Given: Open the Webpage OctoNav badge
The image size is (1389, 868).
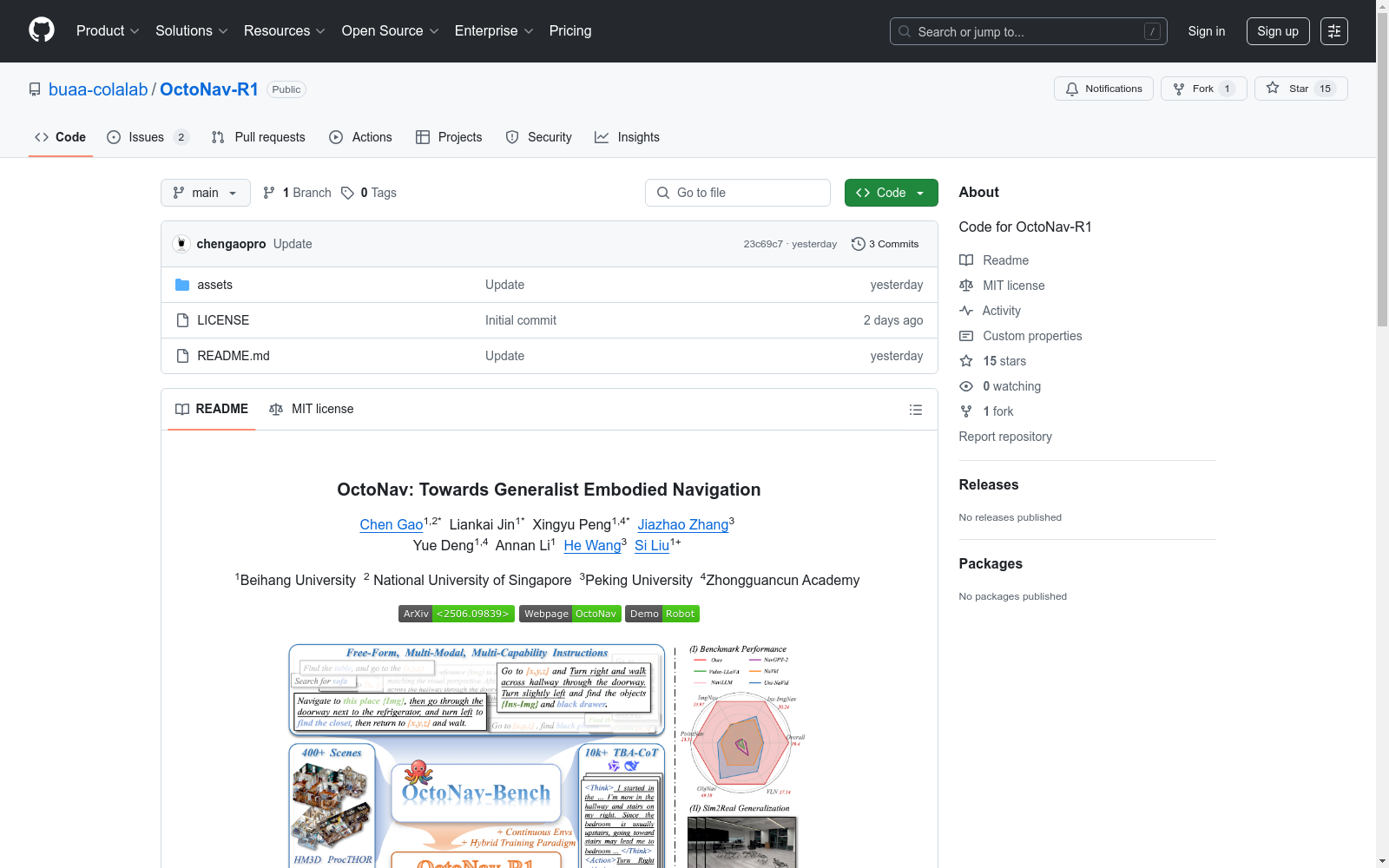Looking at the screenshot, I should pyautogui.click(x=570, y=614).
